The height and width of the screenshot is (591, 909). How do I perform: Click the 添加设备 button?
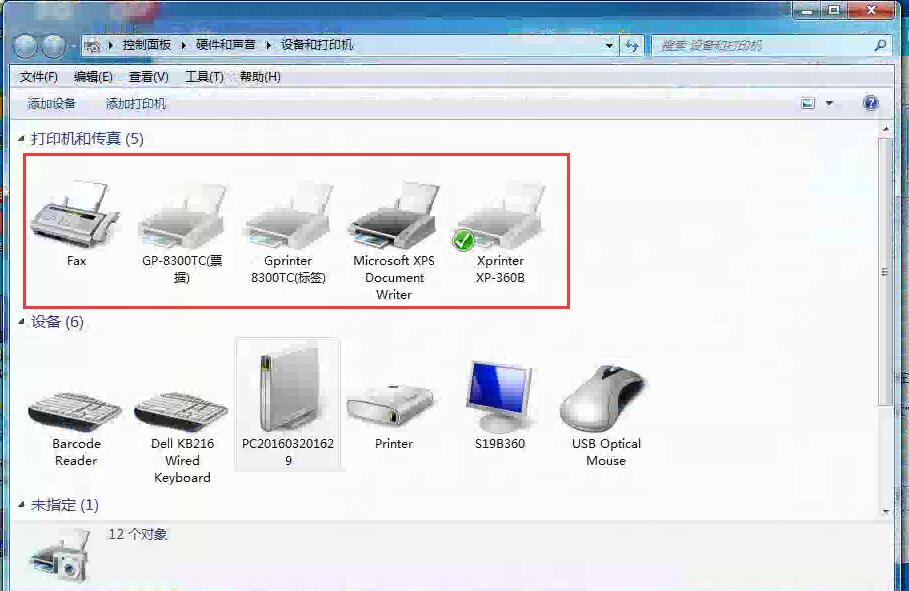coord(52,103)
